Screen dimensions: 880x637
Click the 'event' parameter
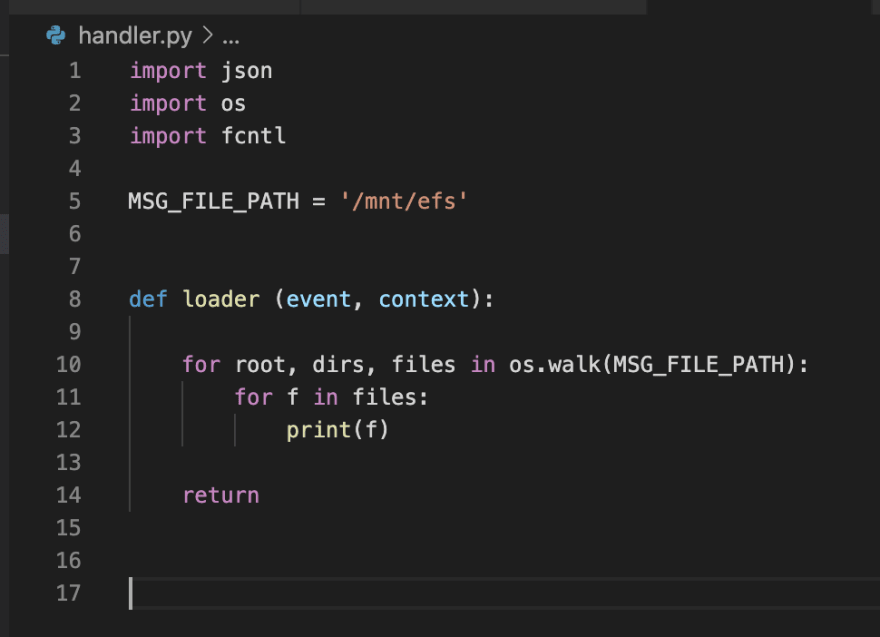click(x=318, y=299)
